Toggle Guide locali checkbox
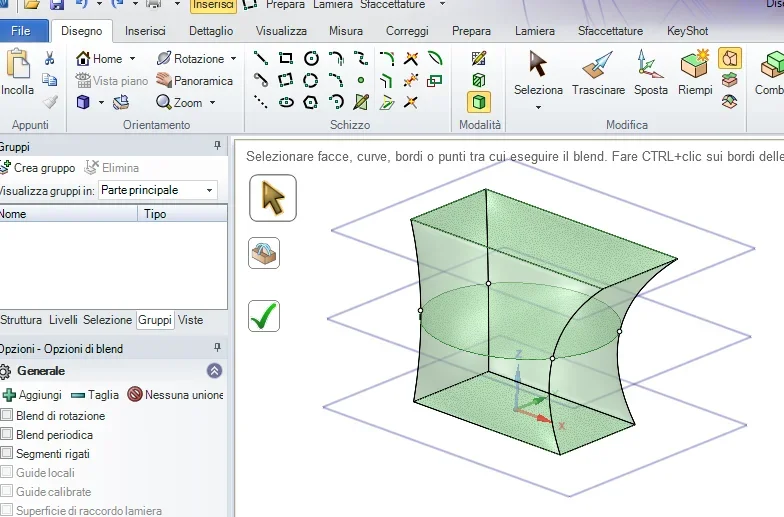Screen dimensions: 784x517 click(x=6, y=472)
